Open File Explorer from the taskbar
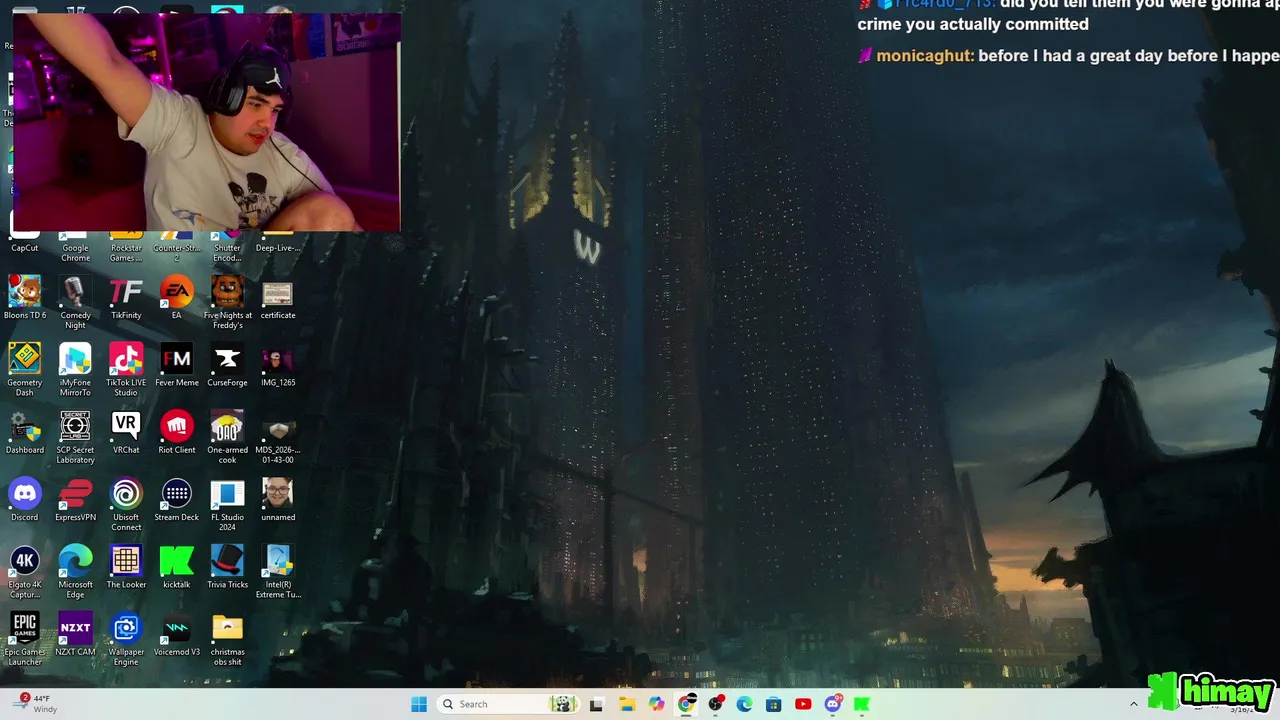The height and width of the screenshot is (720, 1280). click(627, 704)
